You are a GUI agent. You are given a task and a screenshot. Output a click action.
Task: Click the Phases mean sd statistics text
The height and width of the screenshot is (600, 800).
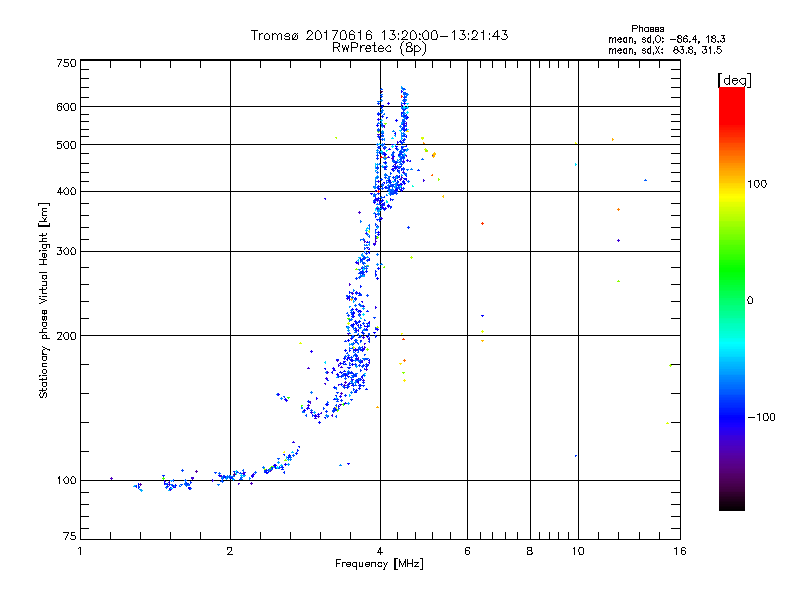666,40
